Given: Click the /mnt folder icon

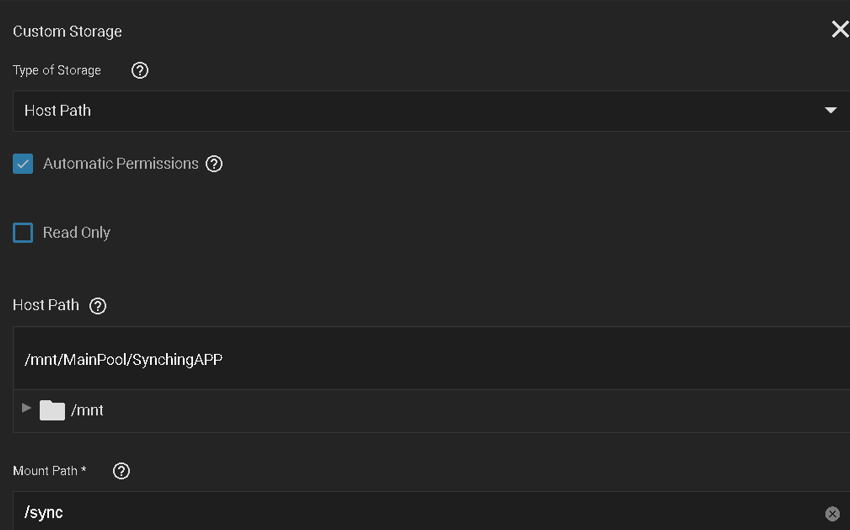Looking at the screenshot, I should click(52, 410).
